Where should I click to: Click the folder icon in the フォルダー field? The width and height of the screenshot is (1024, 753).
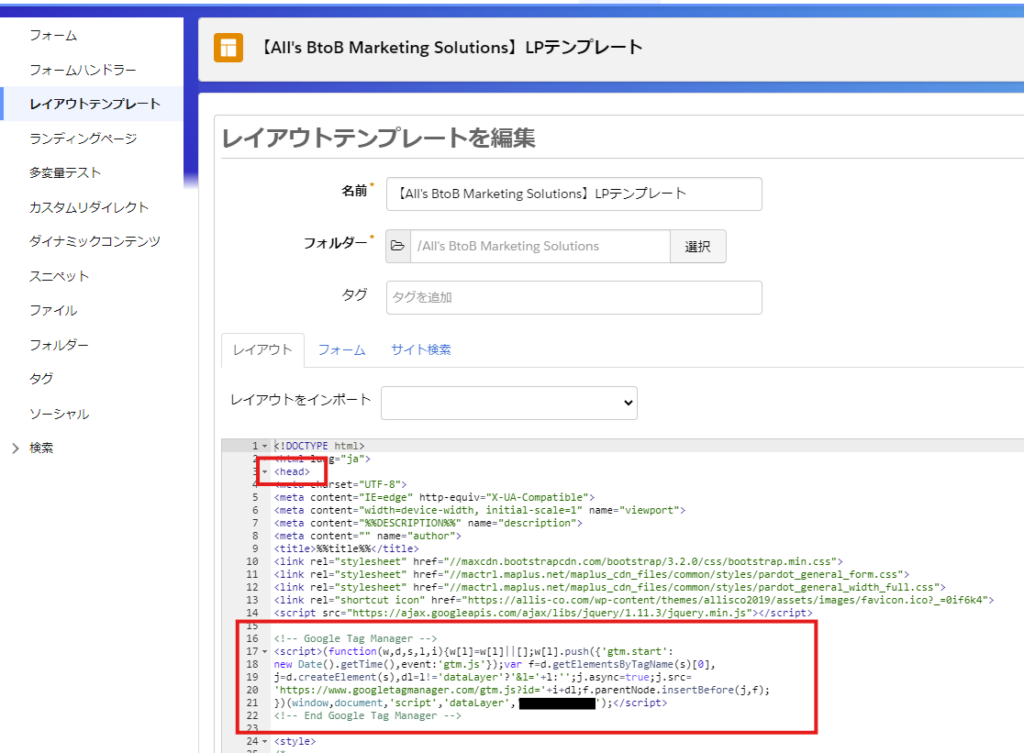coord(397,246)
